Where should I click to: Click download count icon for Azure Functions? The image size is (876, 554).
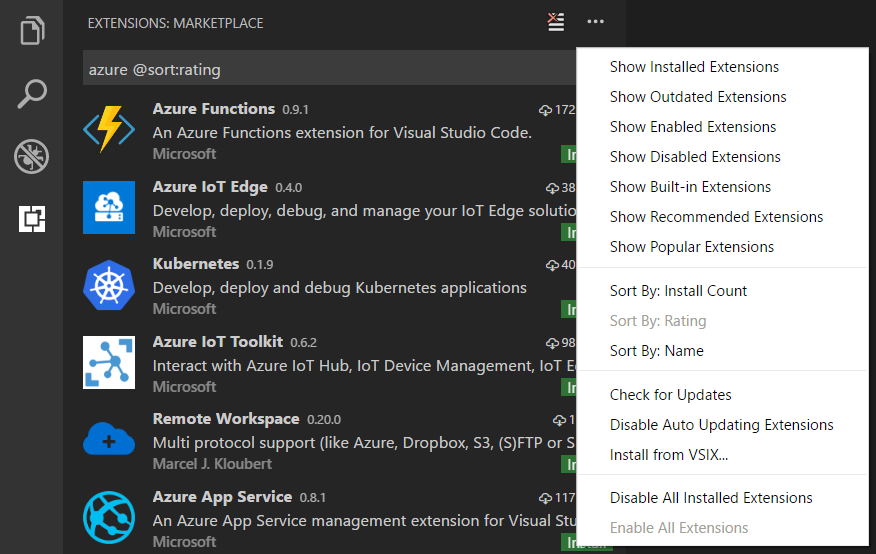[545, 110]
